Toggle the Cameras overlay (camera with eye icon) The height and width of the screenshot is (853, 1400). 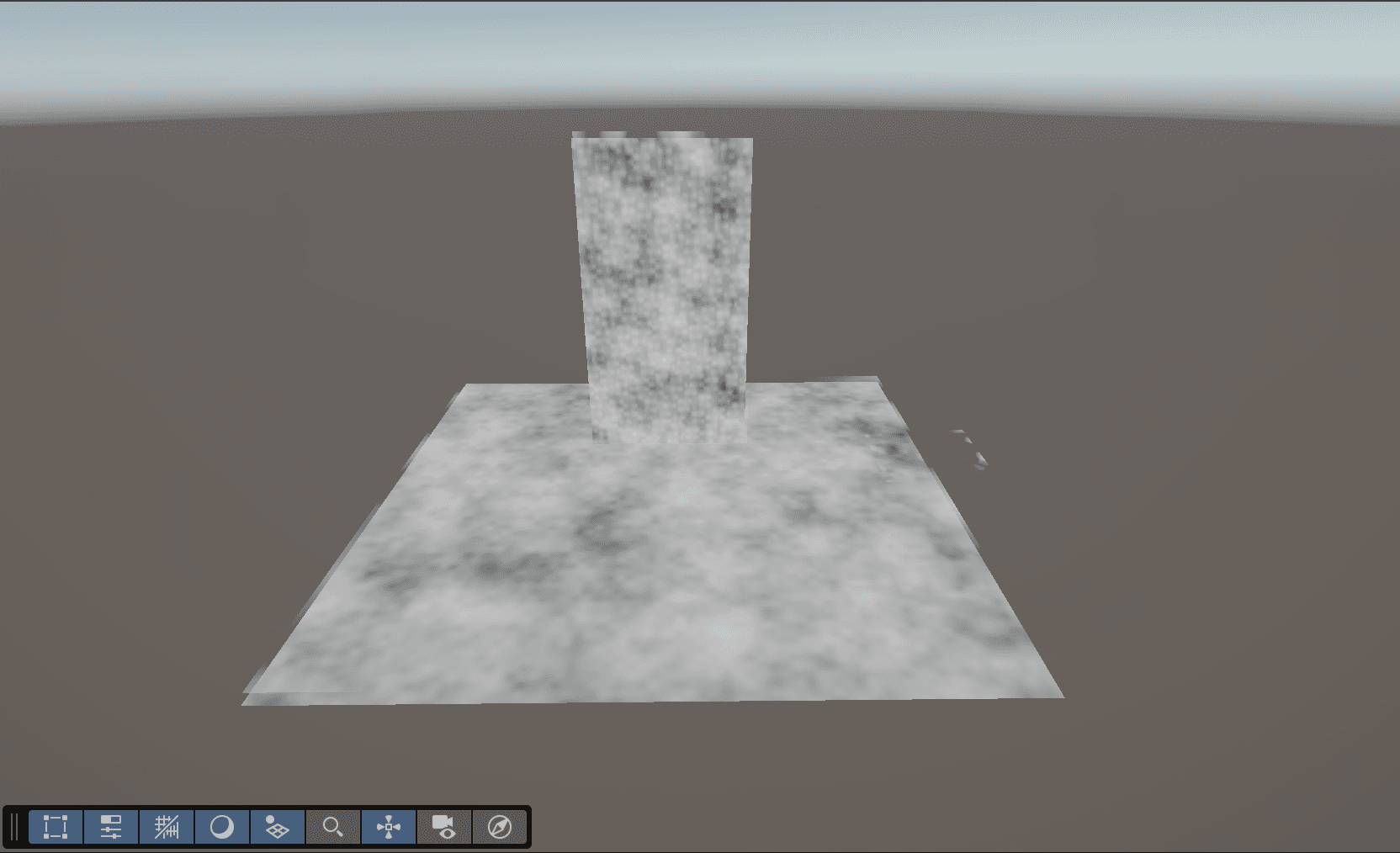pyautogui.click(x=444, y=827)
